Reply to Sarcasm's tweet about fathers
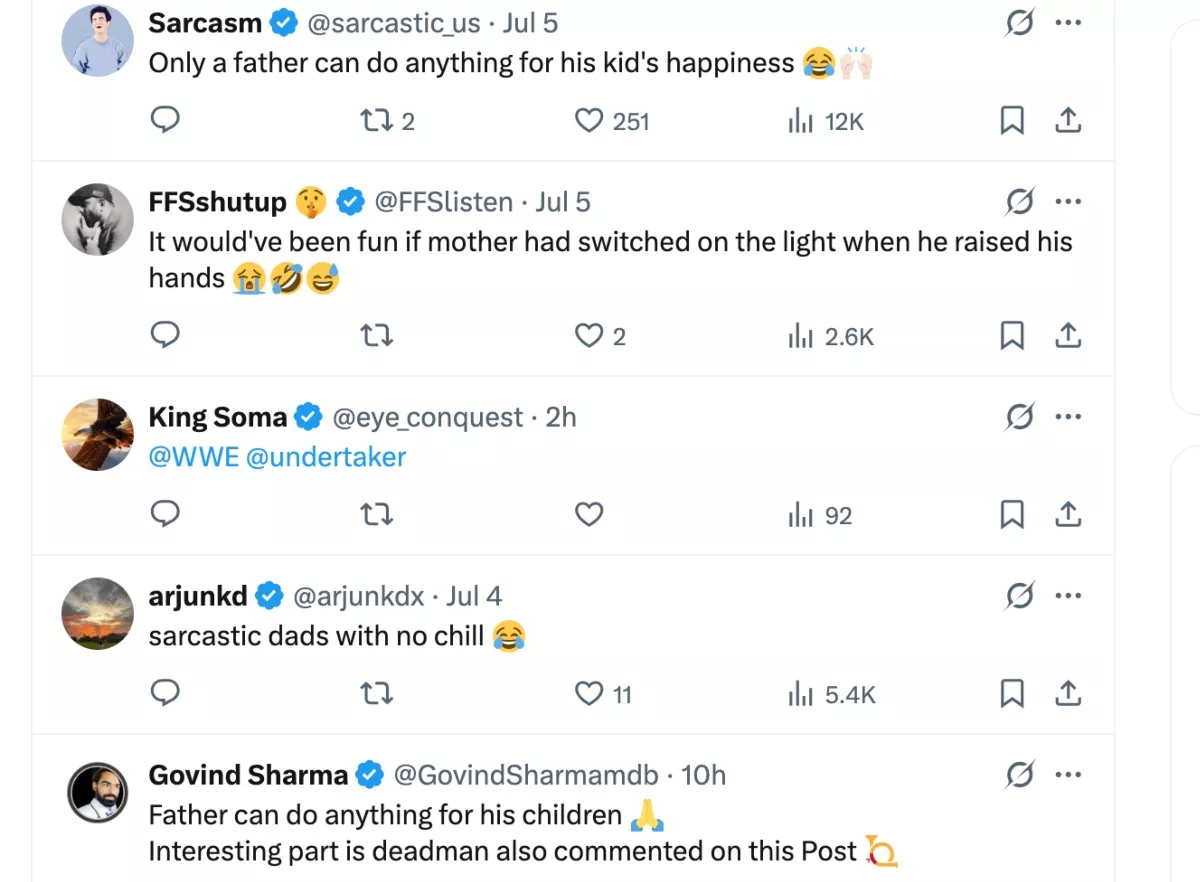This screenshot has height=882, width=1200. coord(164,121)
